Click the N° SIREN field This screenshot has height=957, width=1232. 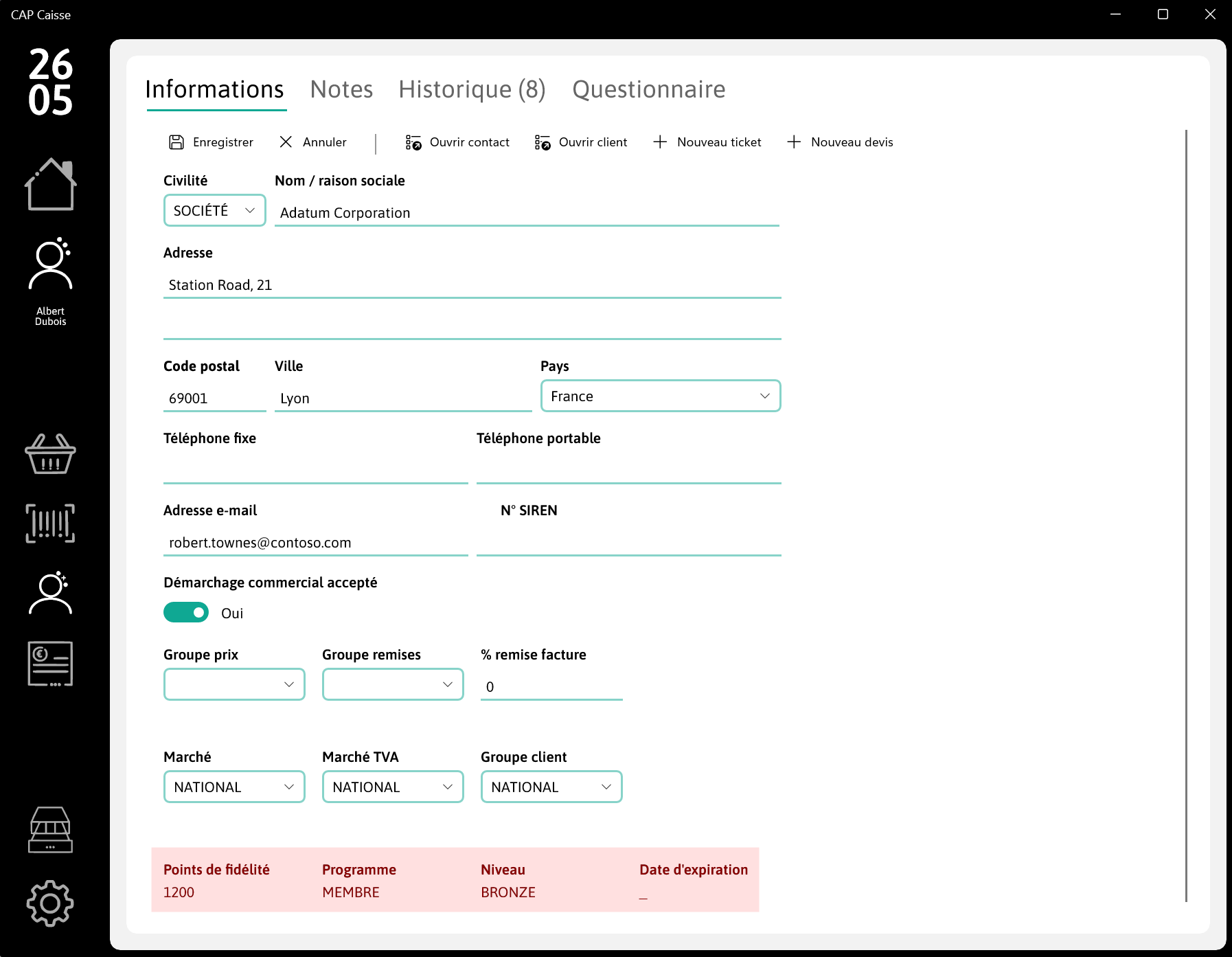(629, 542)
